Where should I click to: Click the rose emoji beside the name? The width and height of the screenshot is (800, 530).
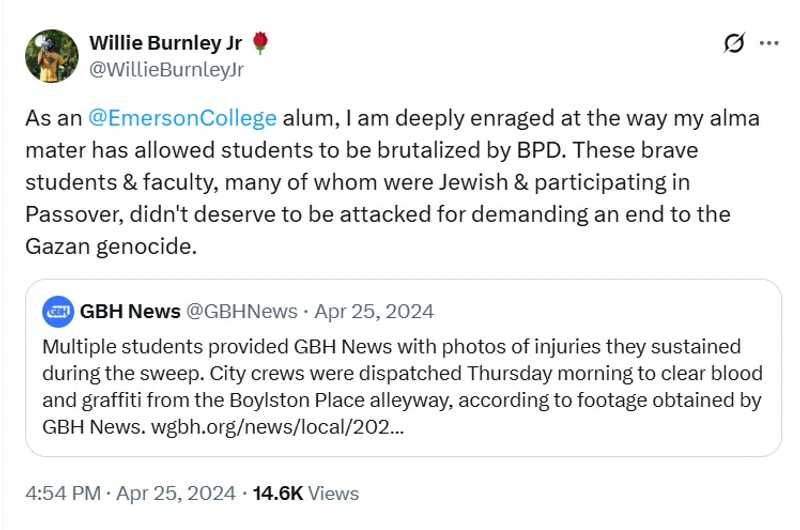[260, 42]
